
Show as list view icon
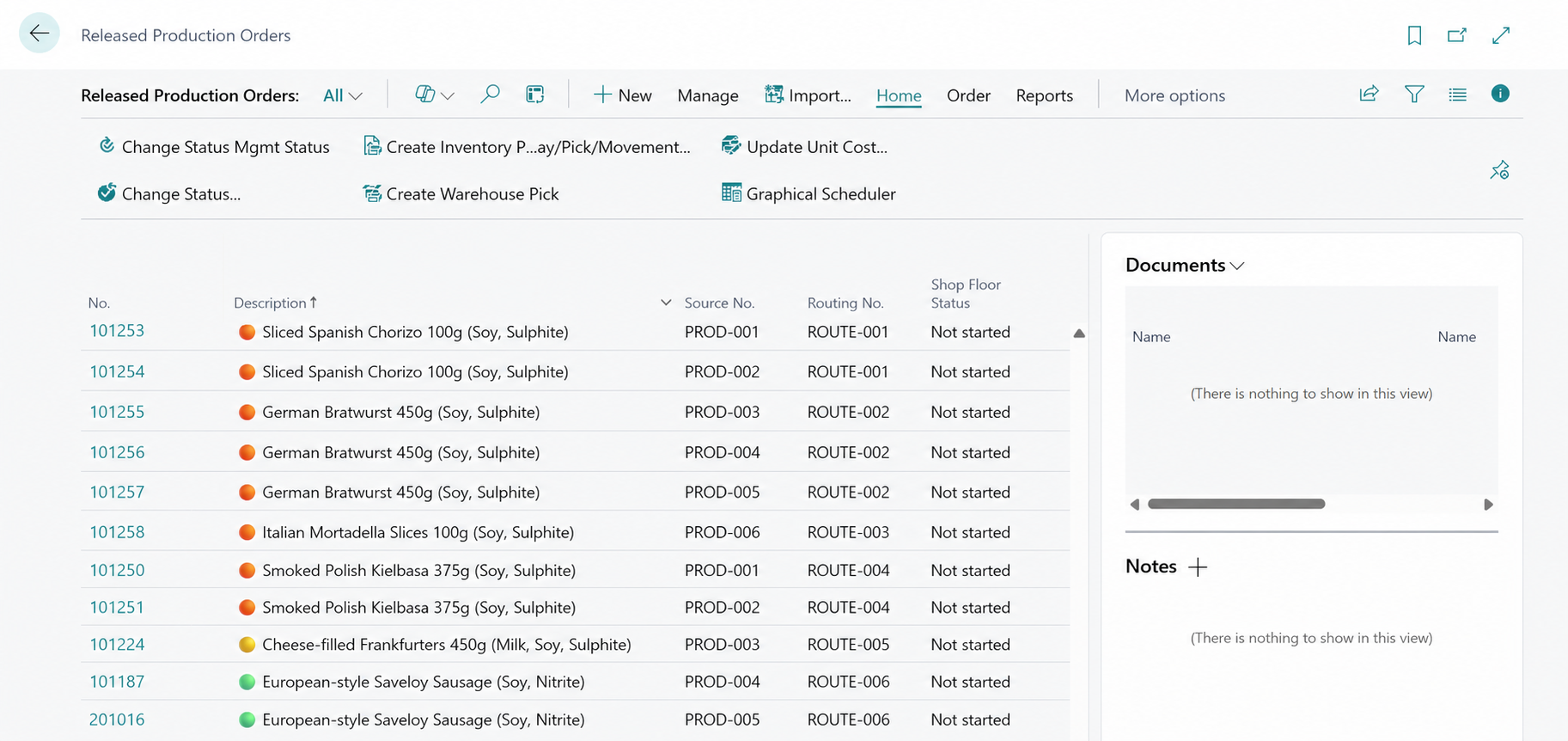point(1457,95)
